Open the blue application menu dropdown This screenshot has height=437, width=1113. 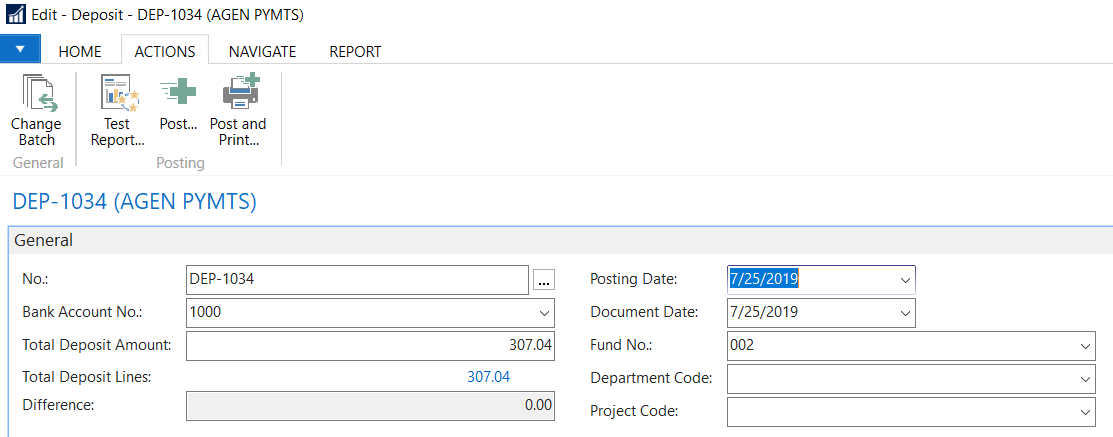point(20,49)
